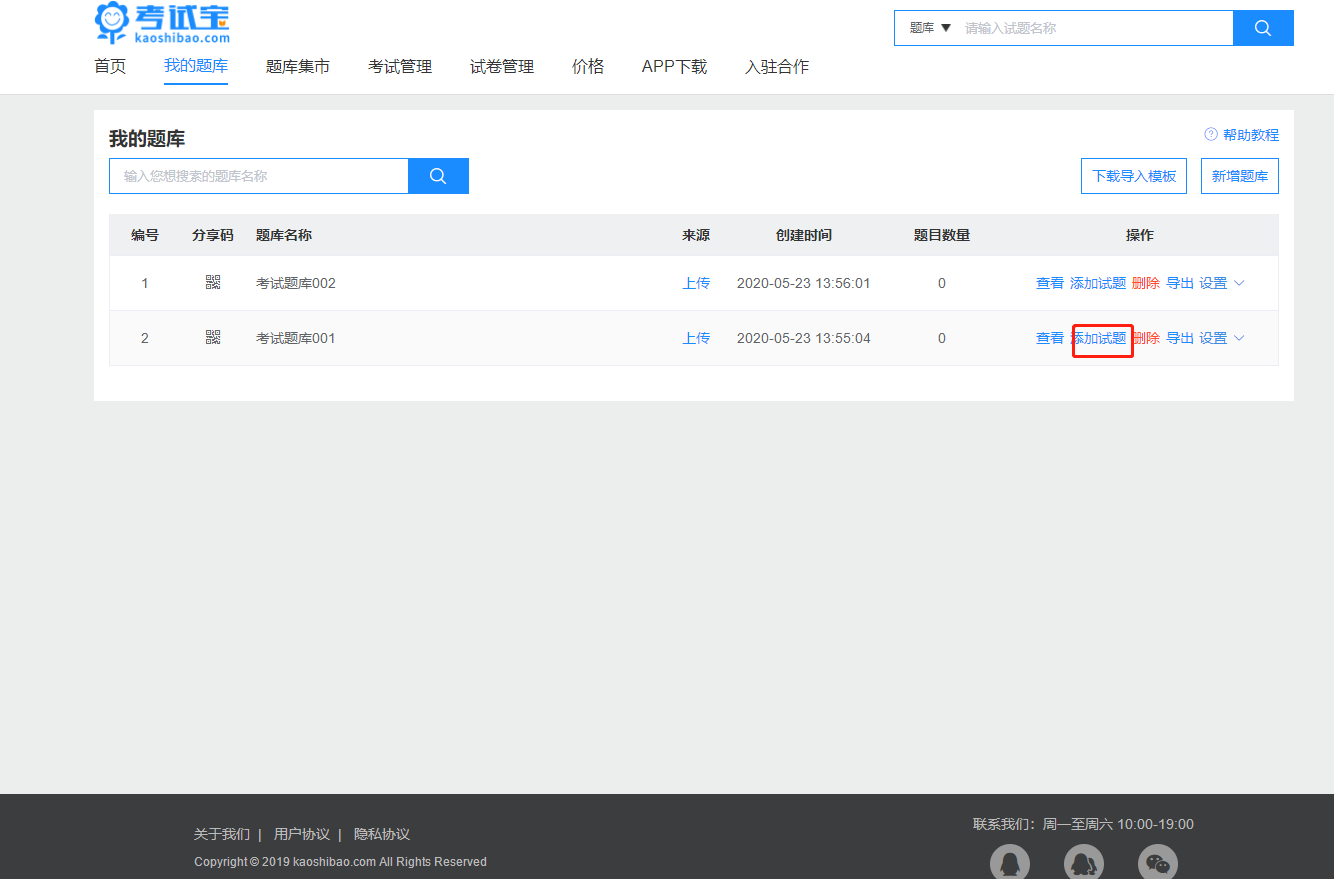Click the top search magnifier button
1334x879 pixels.
(1263, 28)
